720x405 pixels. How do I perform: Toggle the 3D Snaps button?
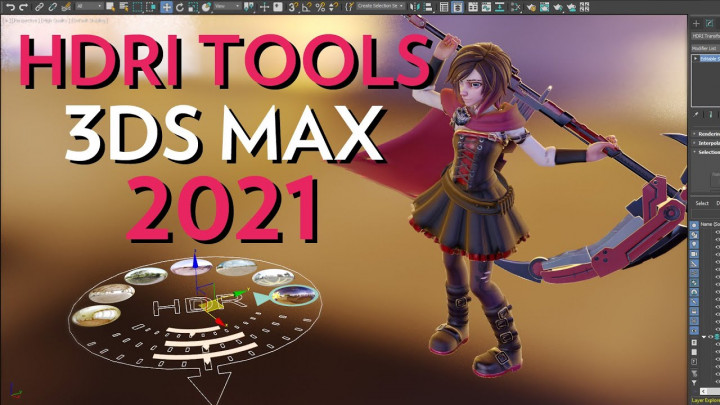292,7
